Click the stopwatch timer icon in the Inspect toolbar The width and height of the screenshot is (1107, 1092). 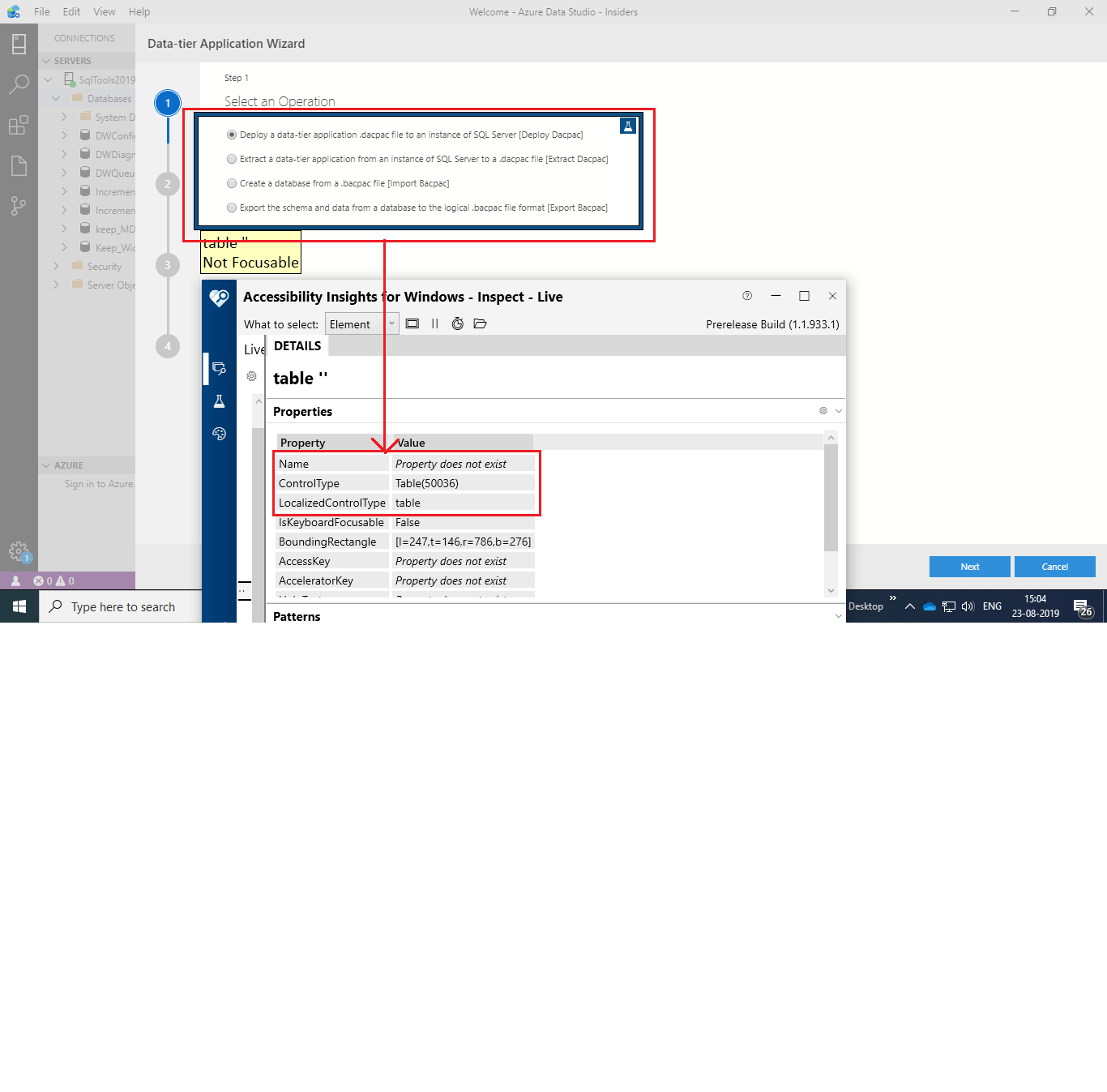(x=457, y=323)
